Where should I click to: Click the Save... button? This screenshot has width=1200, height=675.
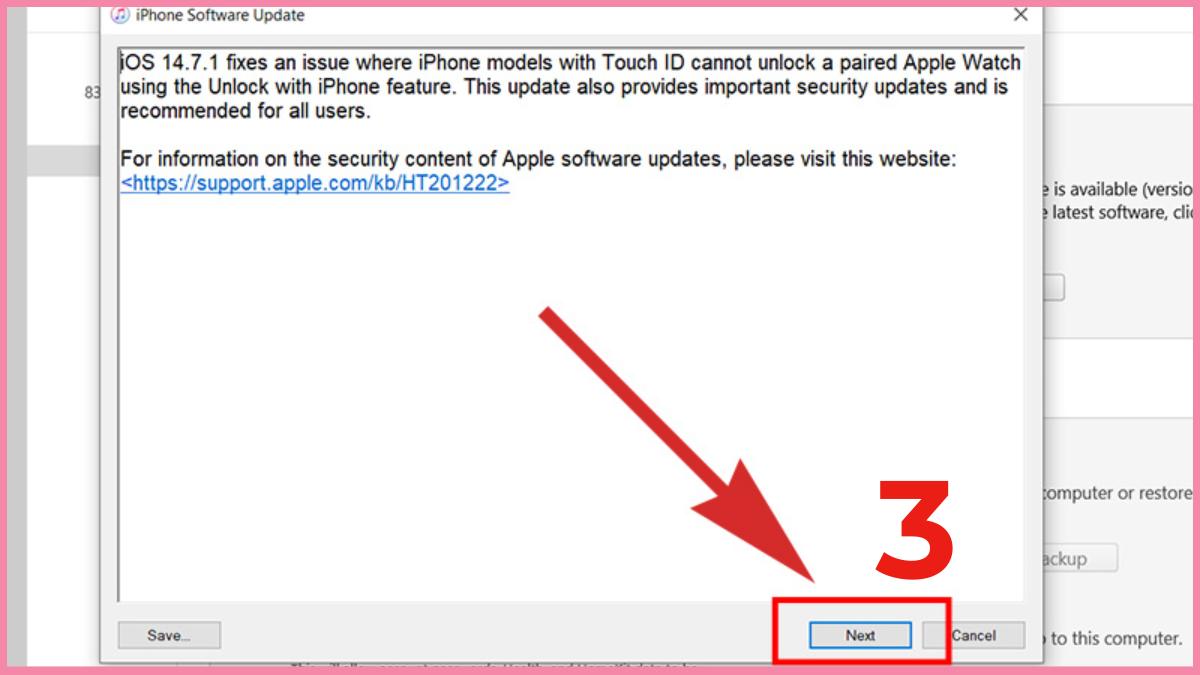169,635
